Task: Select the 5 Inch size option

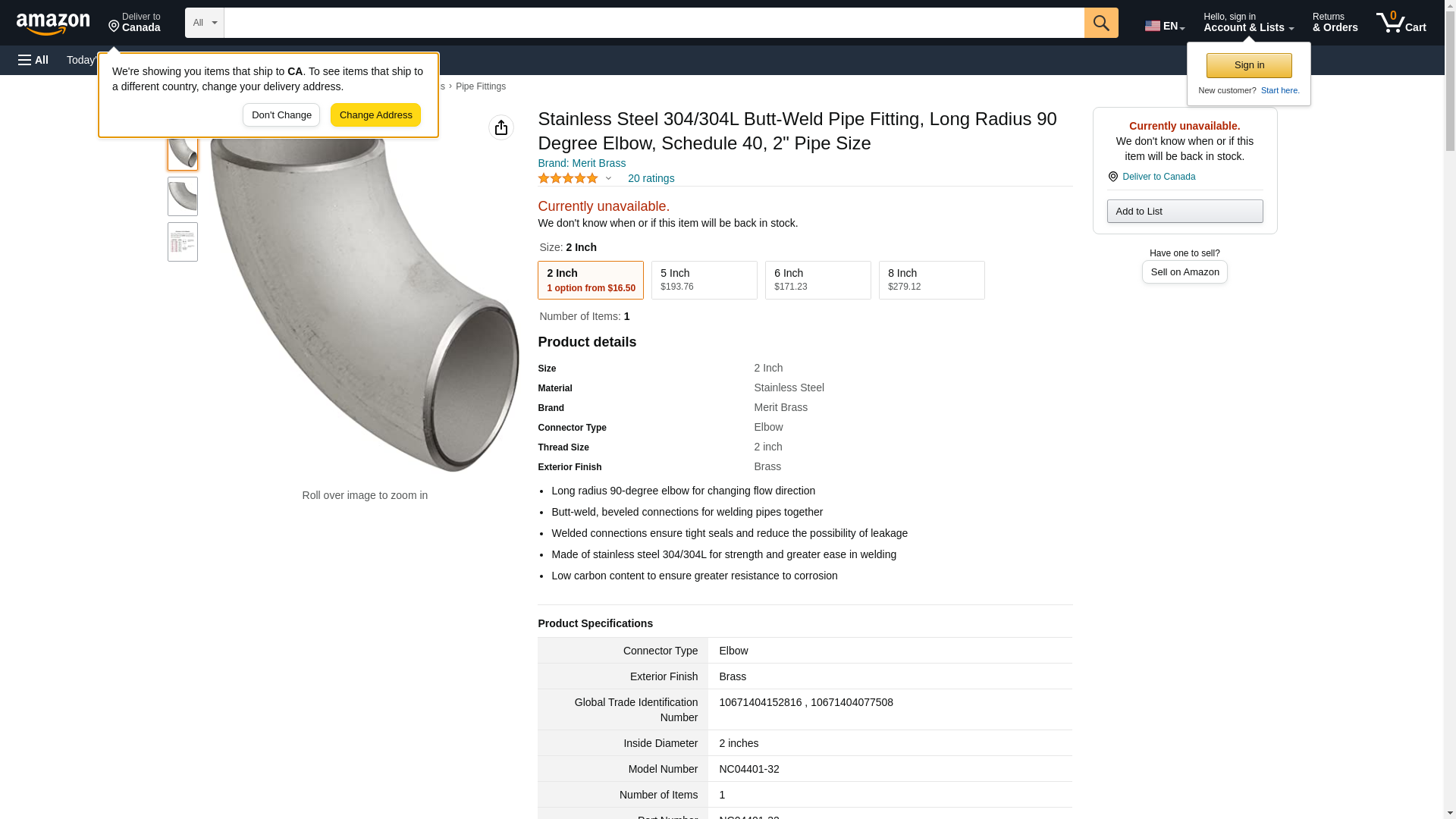Action: point(704,280)
